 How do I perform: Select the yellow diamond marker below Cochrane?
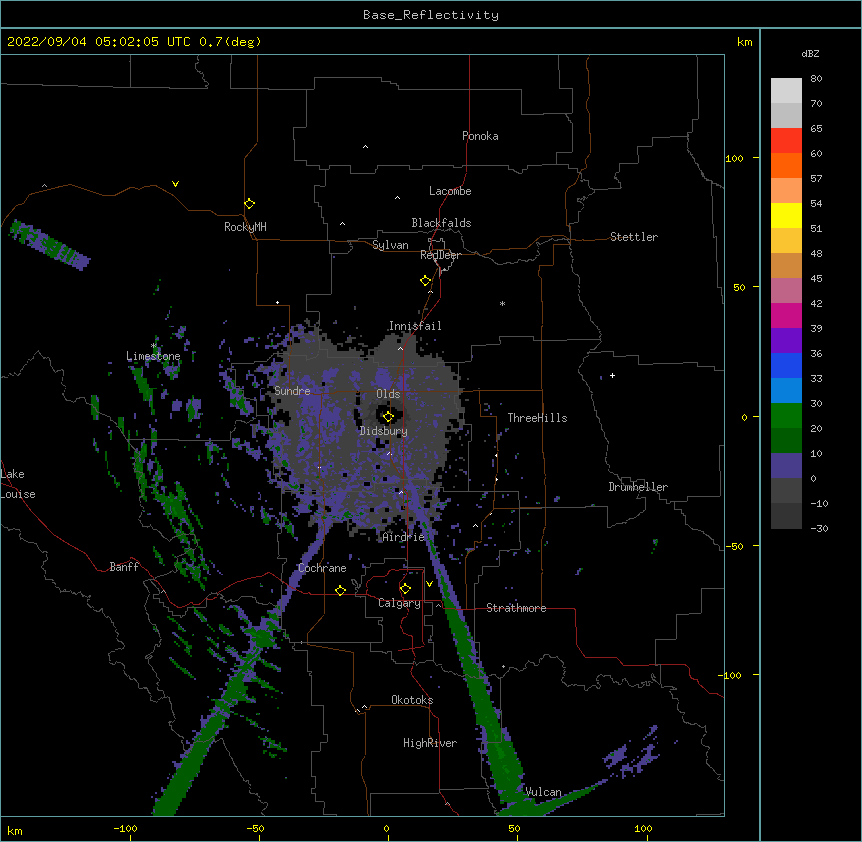pos(340,590)
